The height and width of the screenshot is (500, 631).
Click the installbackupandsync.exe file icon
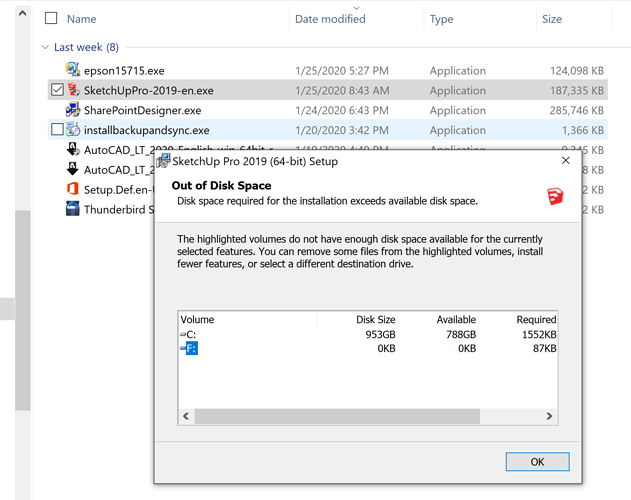pos(73,129)
